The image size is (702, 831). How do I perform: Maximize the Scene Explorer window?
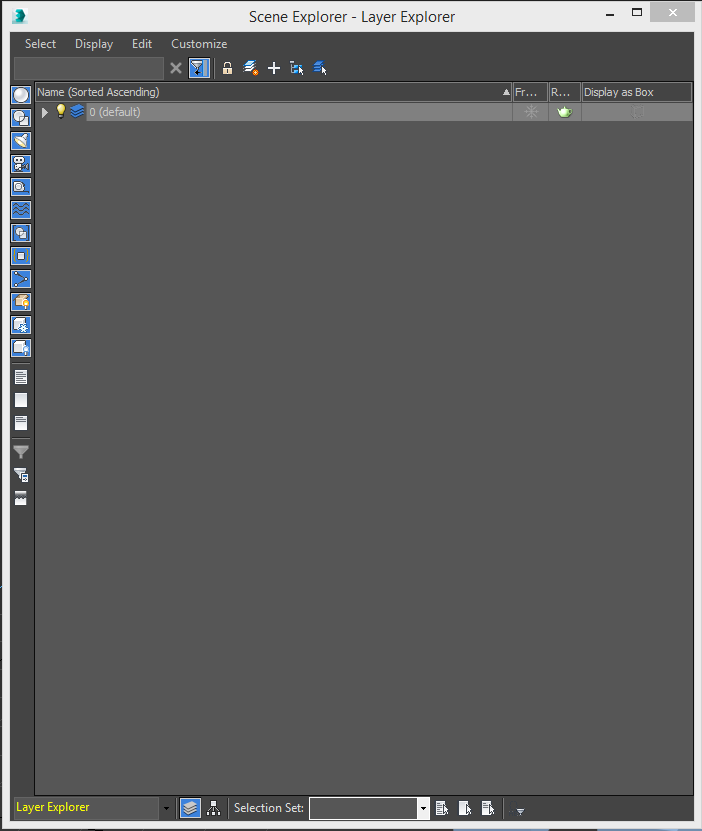pos(637,13)
